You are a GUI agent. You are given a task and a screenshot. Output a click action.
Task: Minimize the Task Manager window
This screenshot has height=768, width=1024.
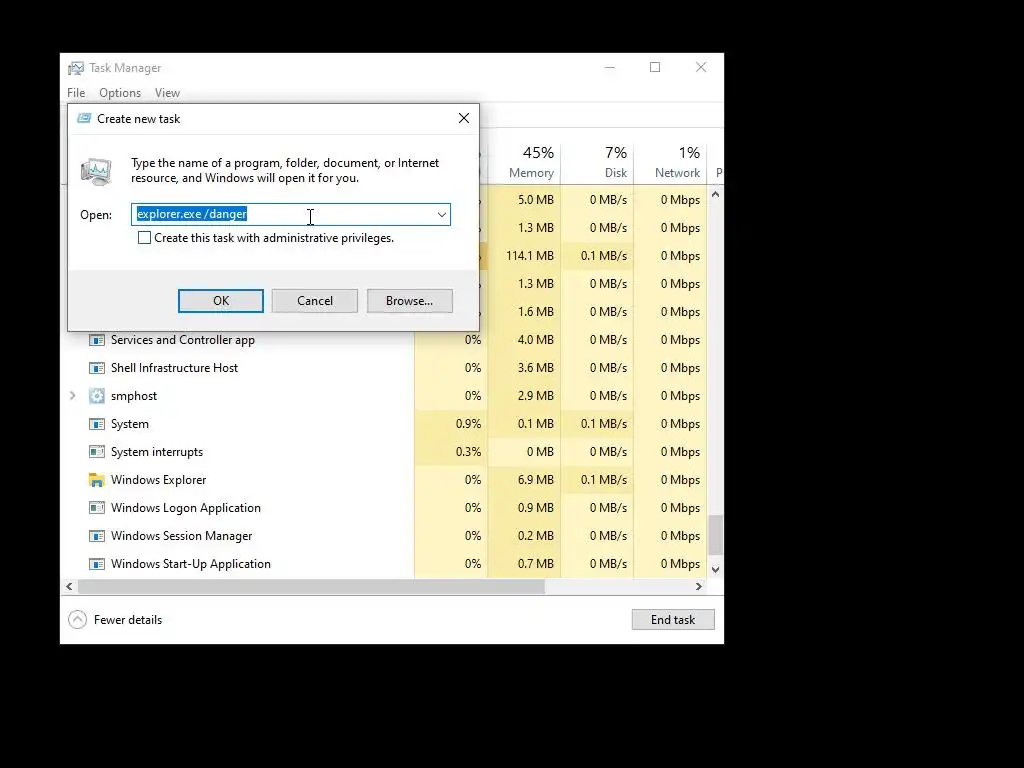pos(610,67)
